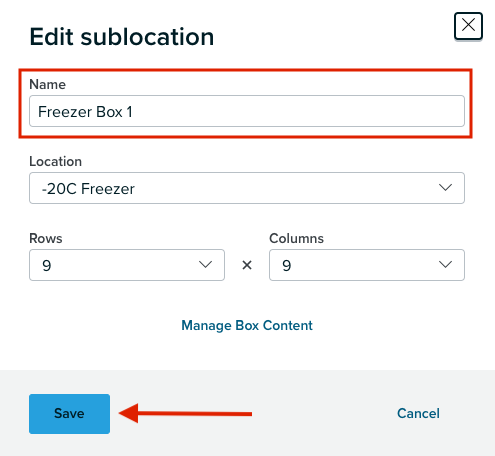
Task: Click the chevron arrow in Columns field
Action: click(x=445, y=265)
